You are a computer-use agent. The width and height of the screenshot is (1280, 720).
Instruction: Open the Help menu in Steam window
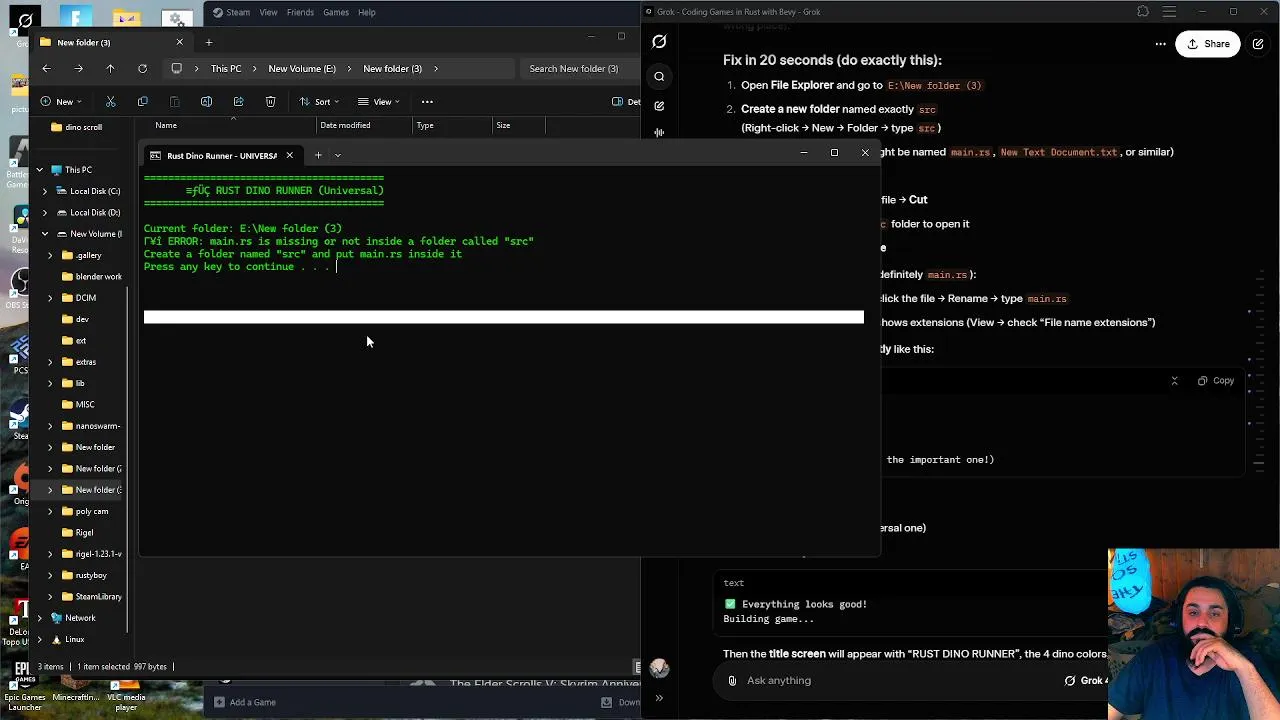tap(367, 12)
